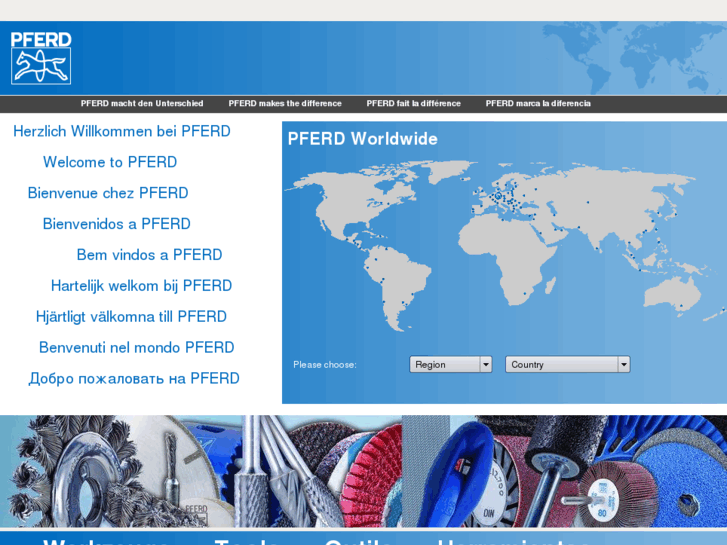Click the 'Please choose:' label
727x545 pixels.
click(325, 365)
